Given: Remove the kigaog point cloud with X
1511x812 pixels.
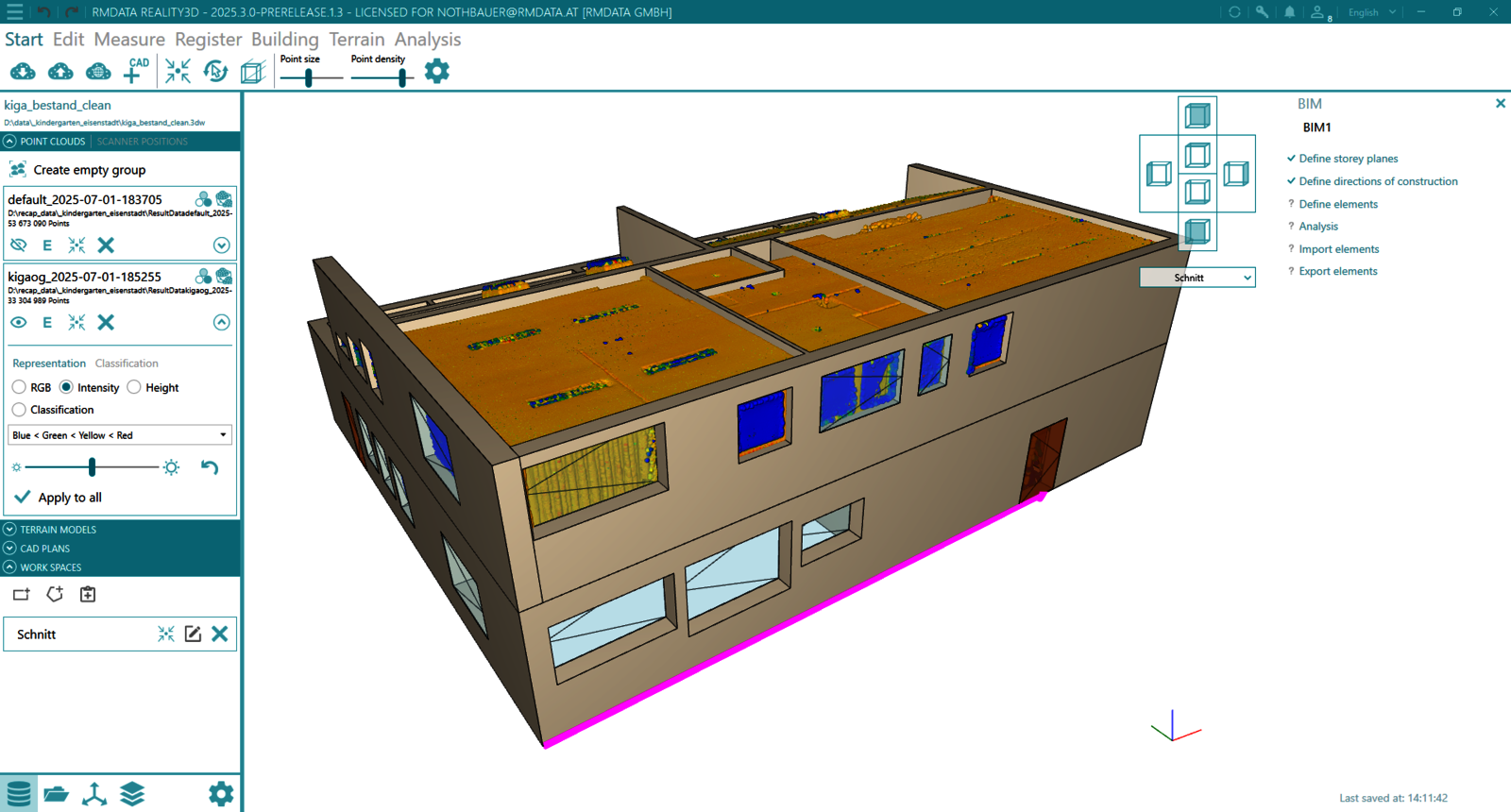Looking at the screenshot, I should click(106, 323).
